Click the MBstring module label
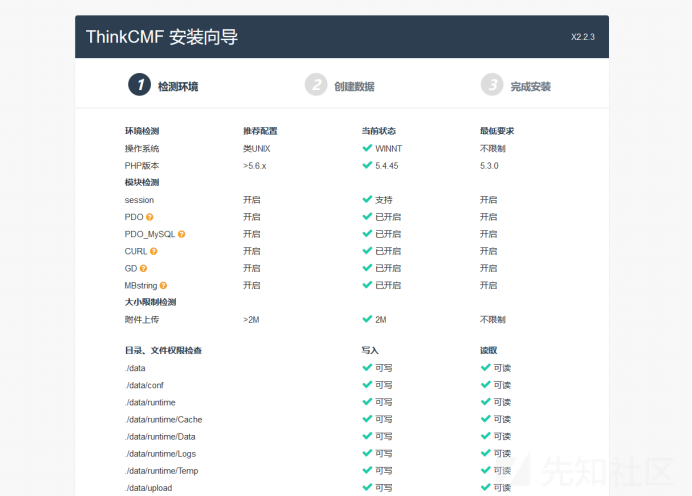 click(x=141, y=286)
